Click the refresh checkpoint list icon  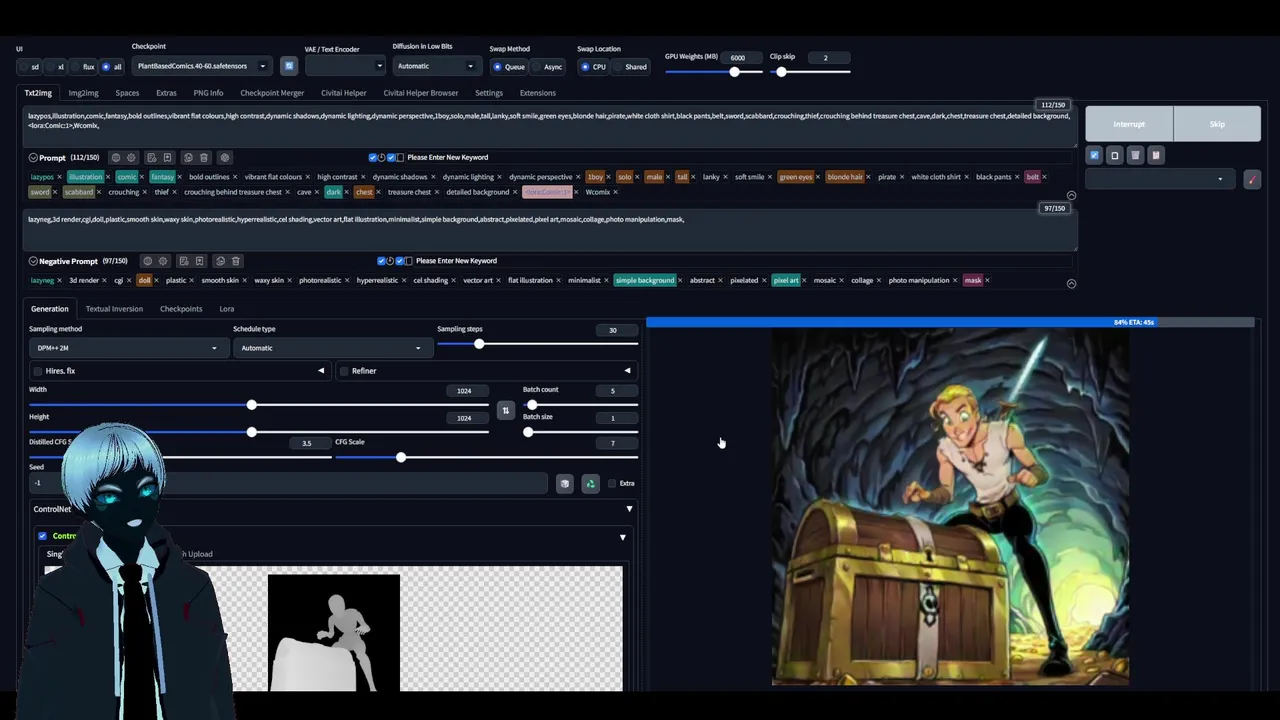click(289, 66)
